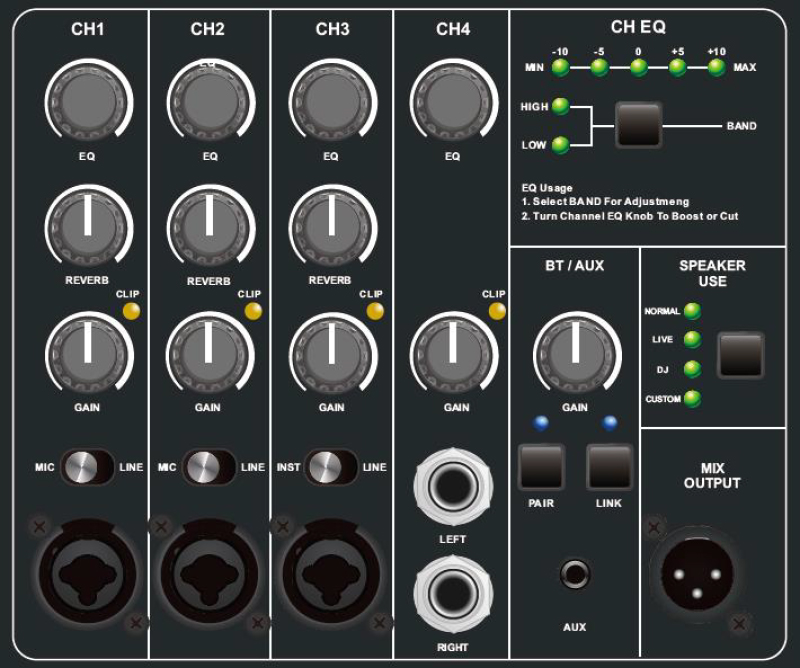Click the CH3 channel label
This screenshot has width=800, height=668.
click(333, 29)
